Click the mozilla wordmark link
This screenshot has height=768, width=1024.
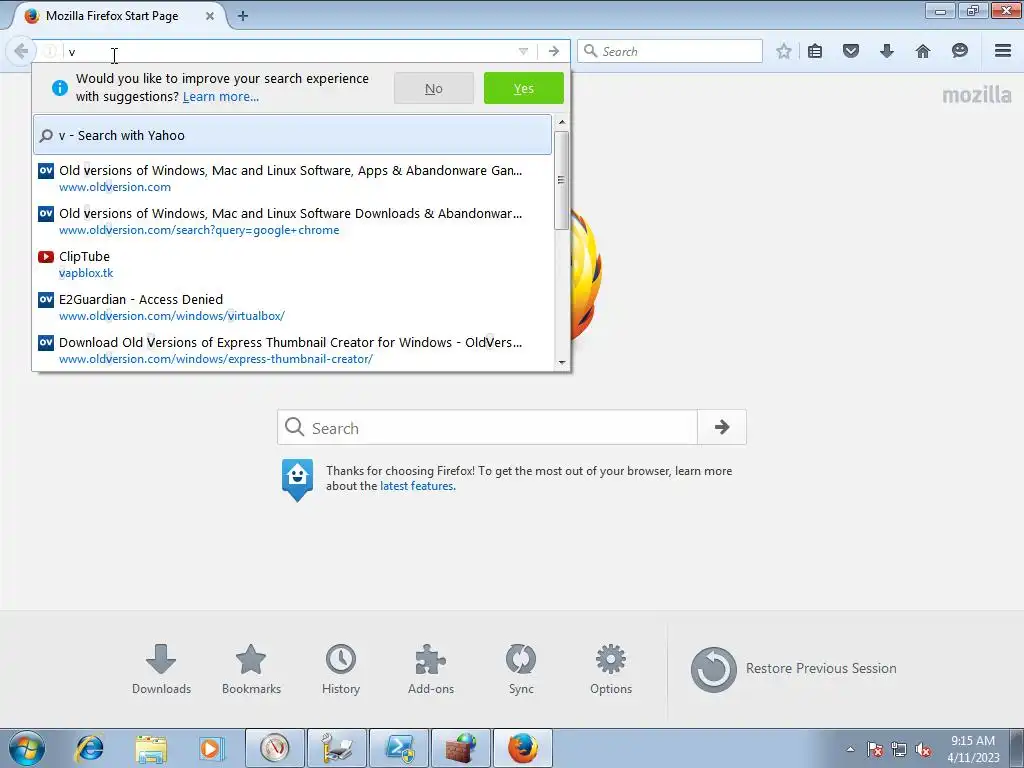(x=976, y=95)
